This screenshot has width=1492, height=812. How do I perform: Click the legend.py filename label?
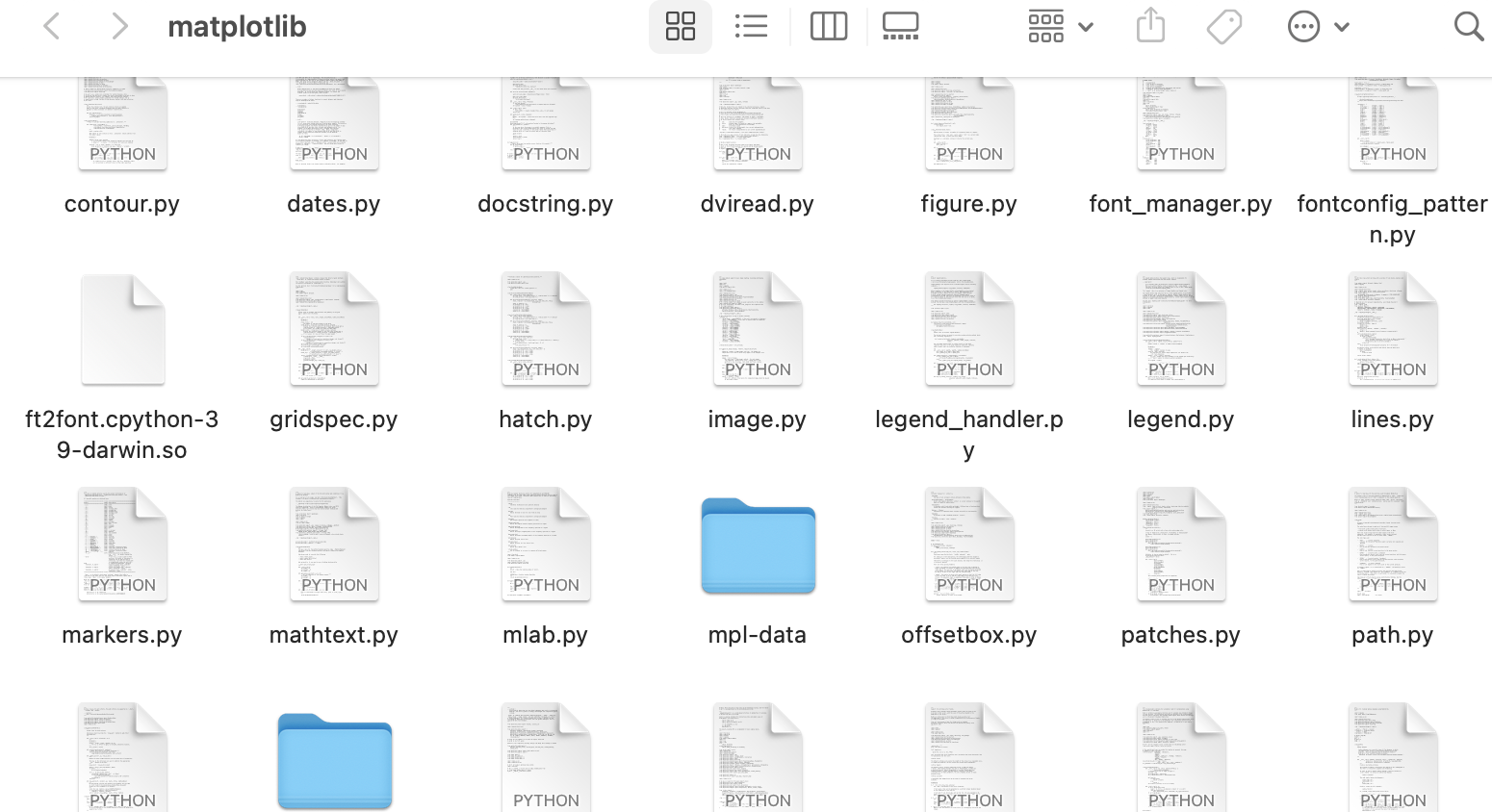coord(1181,419)
